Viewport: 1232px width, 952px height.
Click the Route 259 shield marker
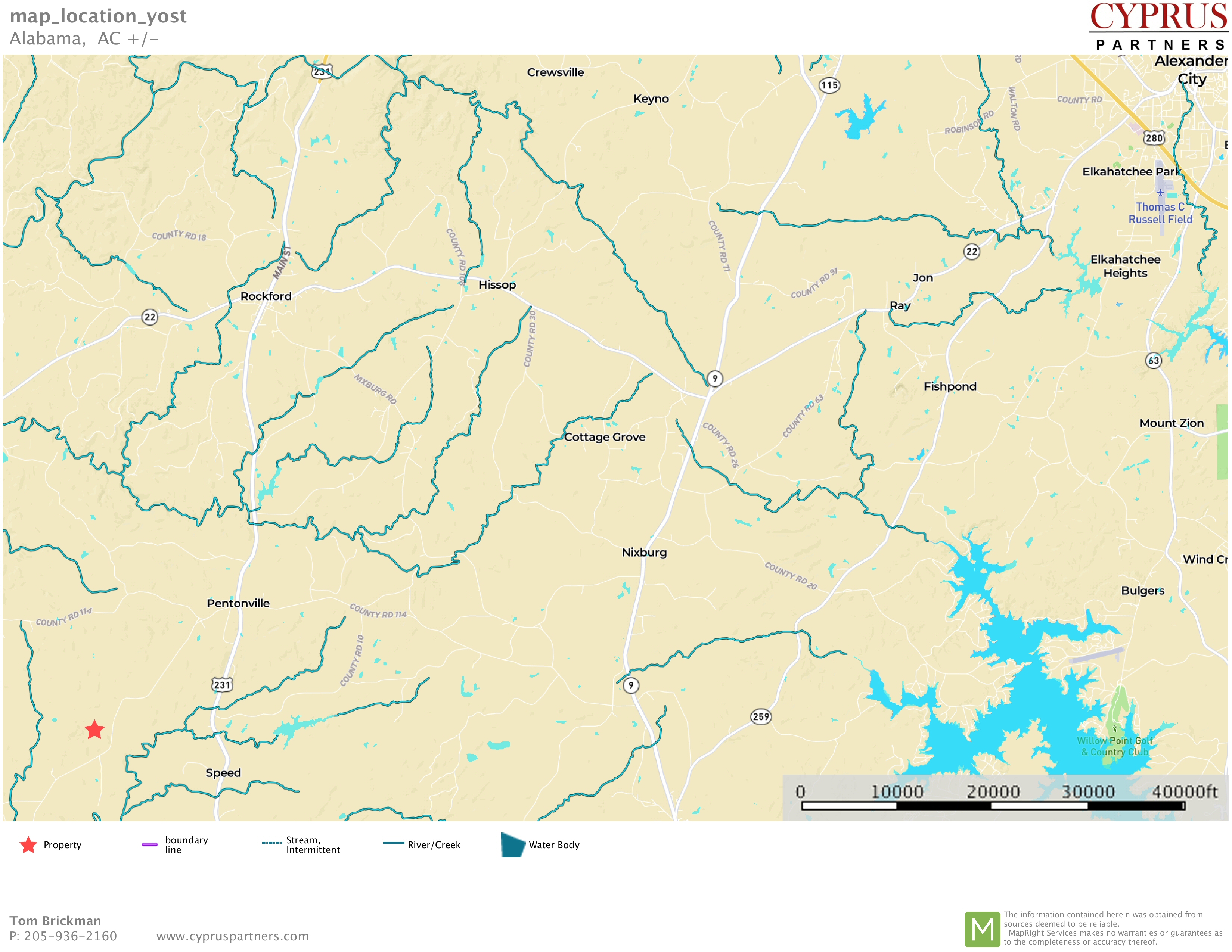[x=760, y=717]
